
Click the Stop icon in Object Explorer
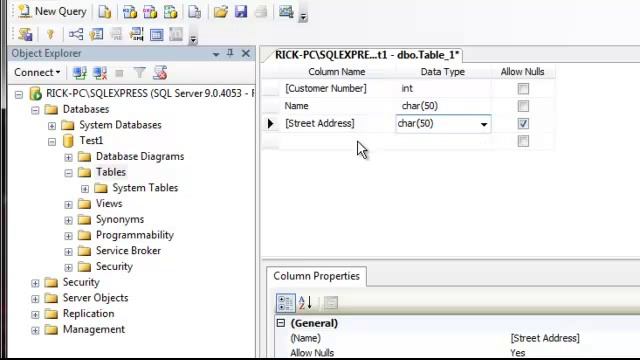[119, 73]
